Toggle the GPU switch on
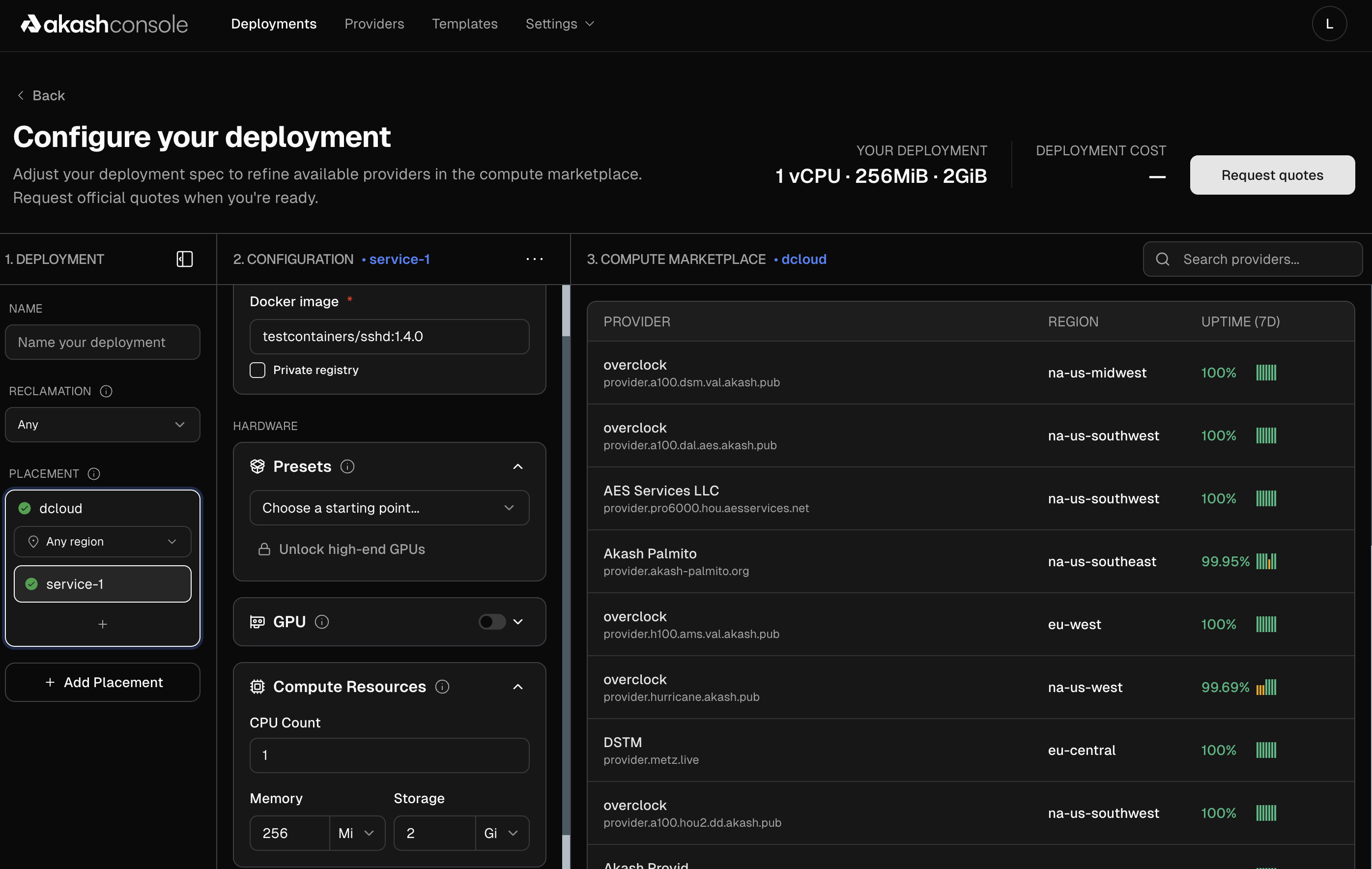Viewport: 1372px width, 869px height. pos(492,622)
